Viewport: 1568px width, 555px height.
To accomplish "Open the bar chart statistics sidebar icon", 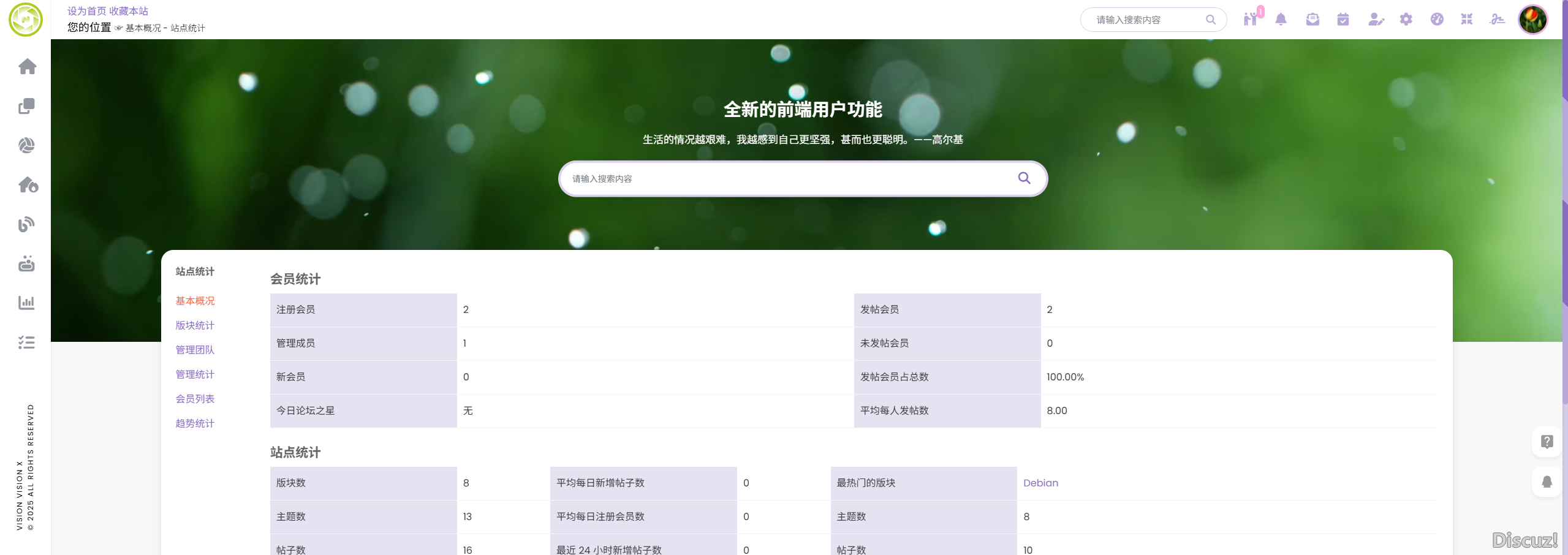I will pyautogui.click(x=26, y=303).
